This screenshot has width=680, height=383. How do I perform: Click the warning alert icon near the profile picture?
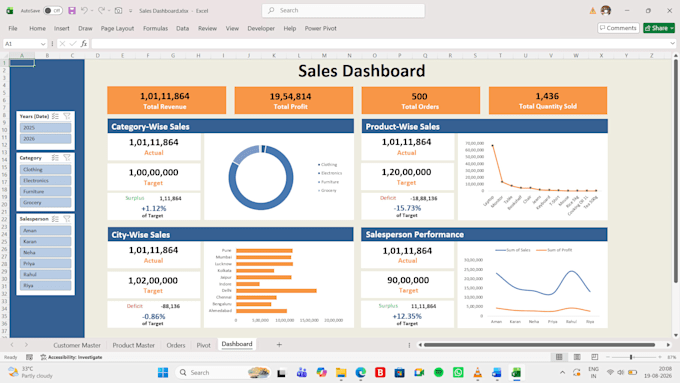592,11
